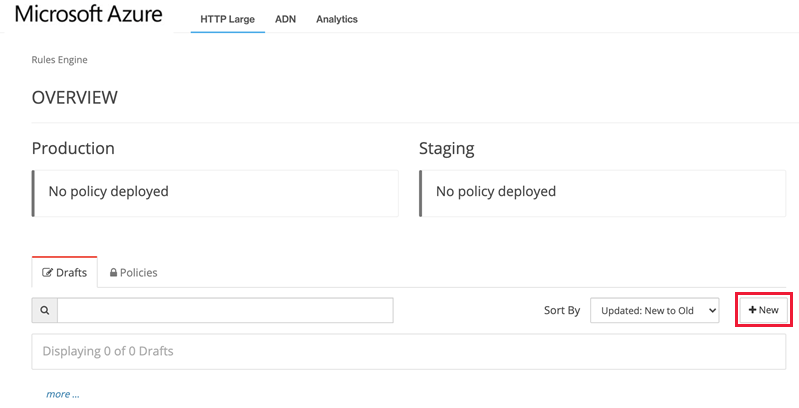Screen dimensions: 799x408
Task: Click the Microsoft Azure logo
Action: [89, 14]
